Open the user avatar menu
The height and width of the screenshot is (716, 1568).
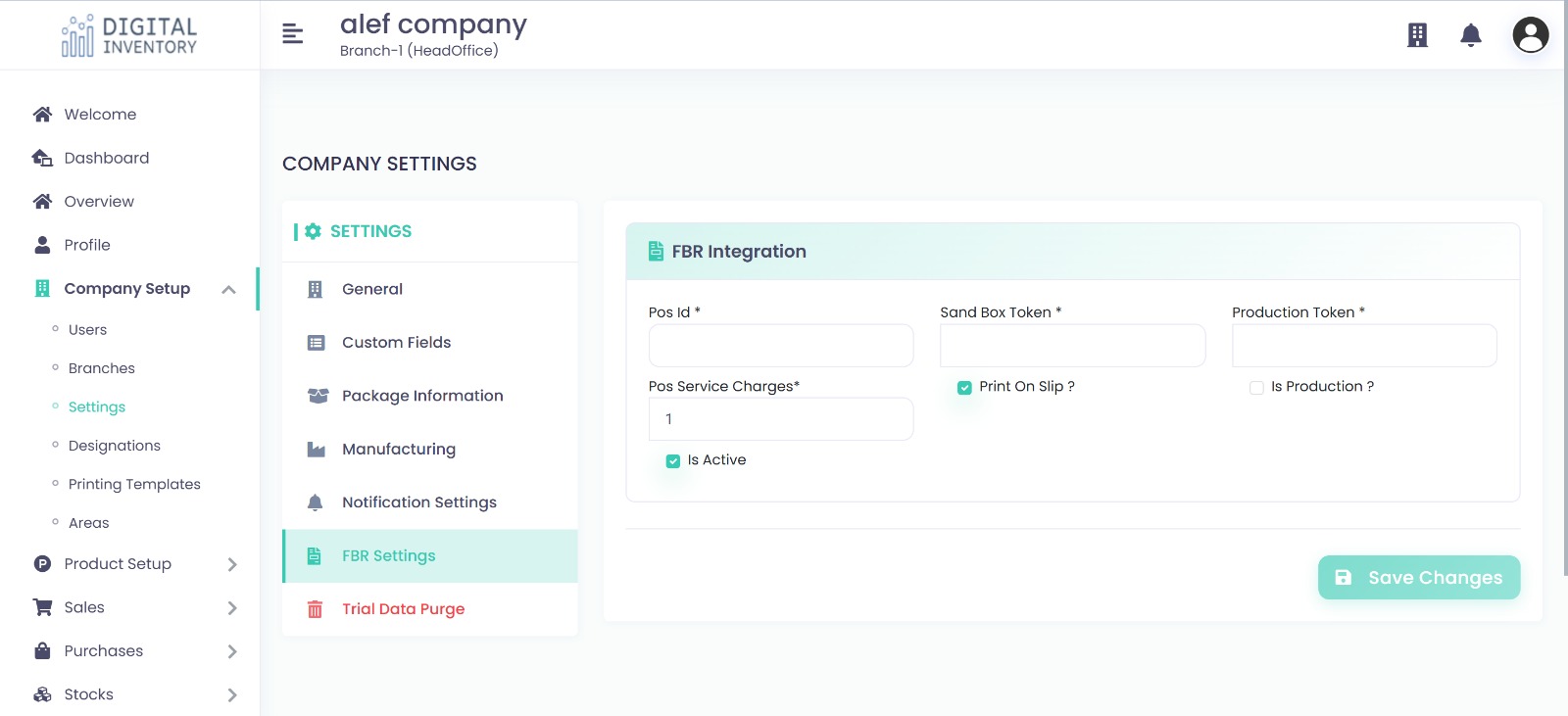[x=1531, y=35]
